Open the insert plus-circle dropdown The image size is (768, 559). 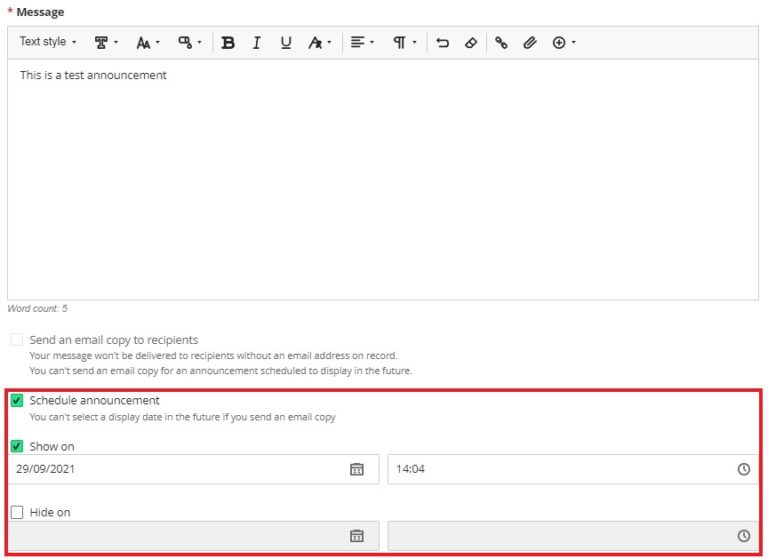[563, 43]
